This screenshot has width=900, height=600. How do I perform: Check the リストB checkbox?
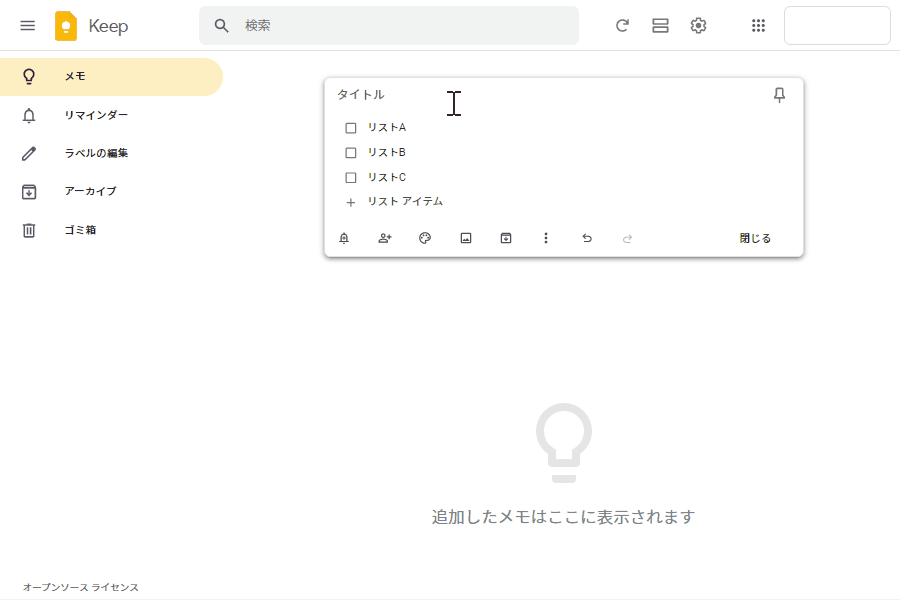[x=351, y=153]
